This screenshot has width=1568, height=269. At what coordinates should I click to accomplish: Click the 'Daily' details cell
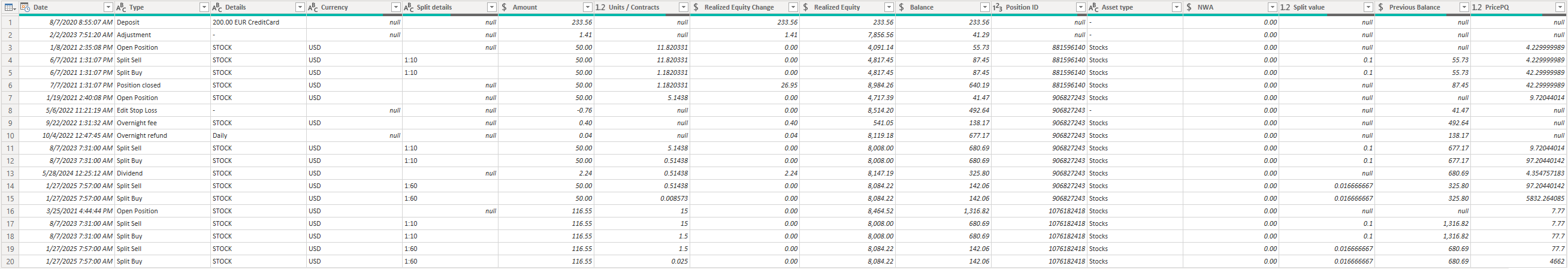point(258,135)
